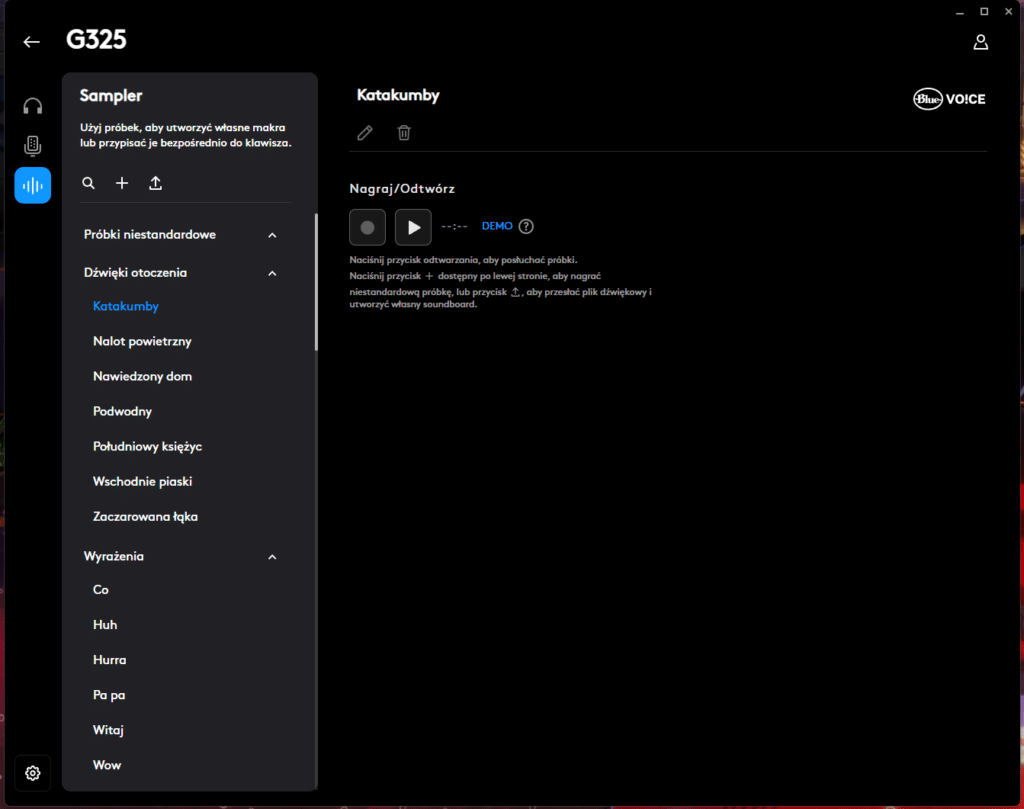Click the back arrow next to G325

click(32, 41)
